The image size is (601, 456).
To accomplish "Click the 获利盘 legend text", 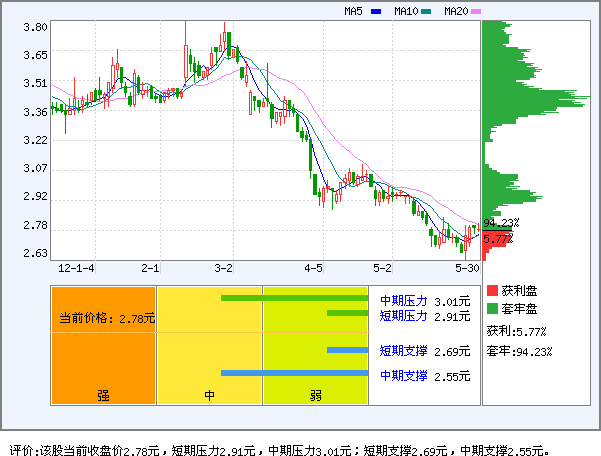I will (x=519, y=291).
